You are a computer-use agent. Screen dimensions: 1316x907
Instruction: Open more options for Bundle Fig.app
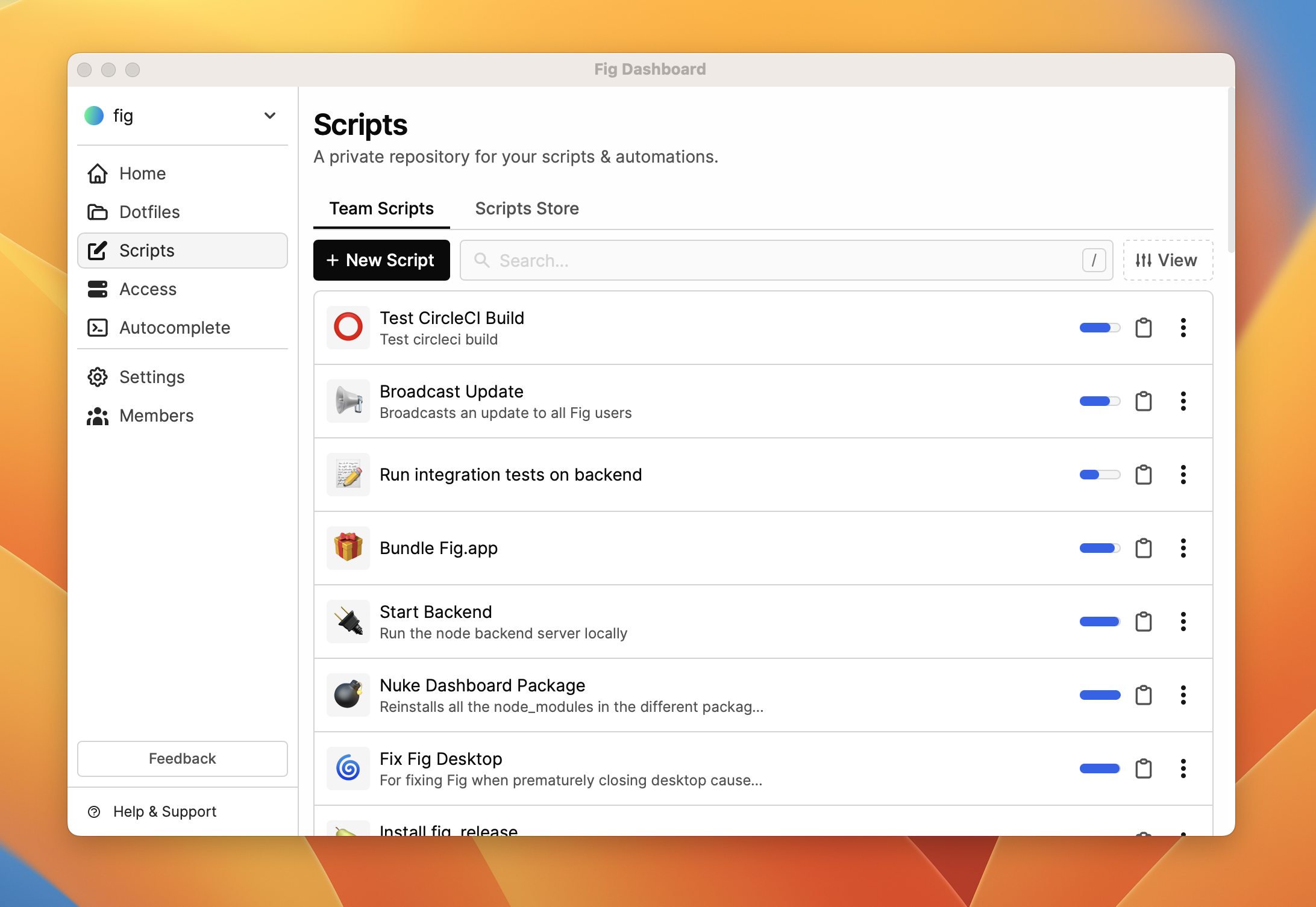tap(1183, 548)
